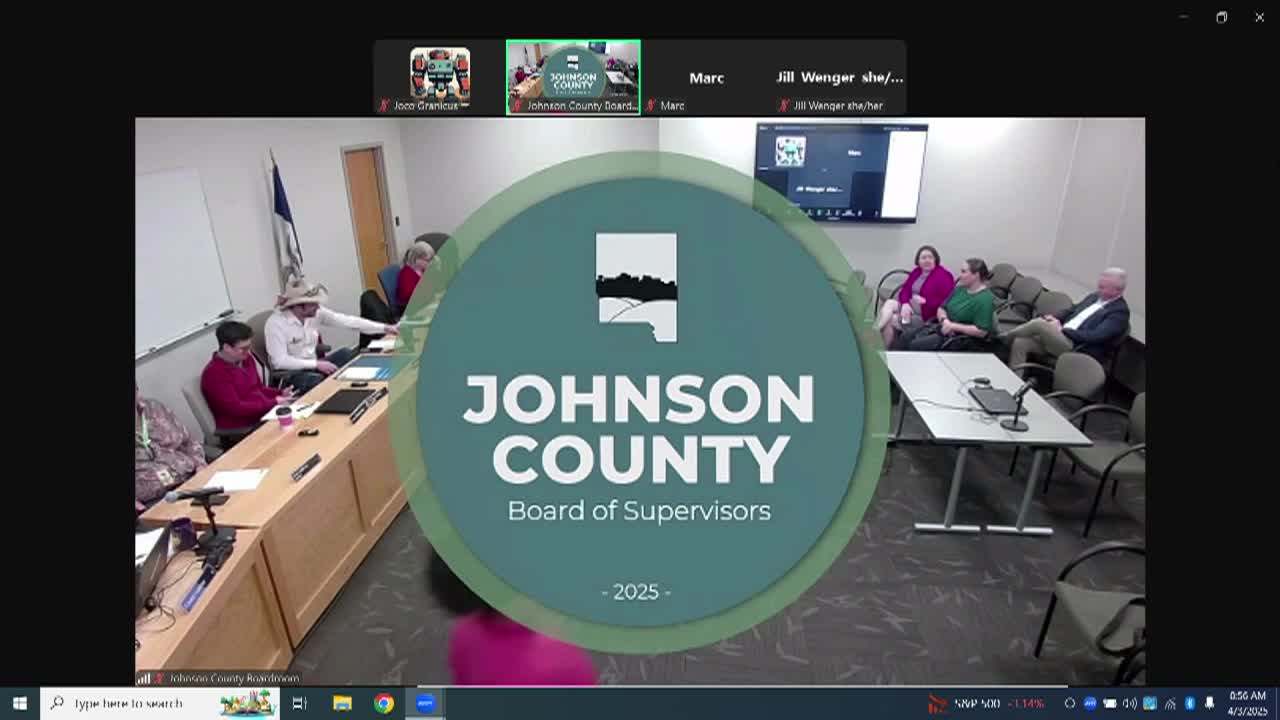The width and height of the screenshot is (1280, 720).
Task: Click the 'Johnson County Boardroom' name label
Action: 234,678
